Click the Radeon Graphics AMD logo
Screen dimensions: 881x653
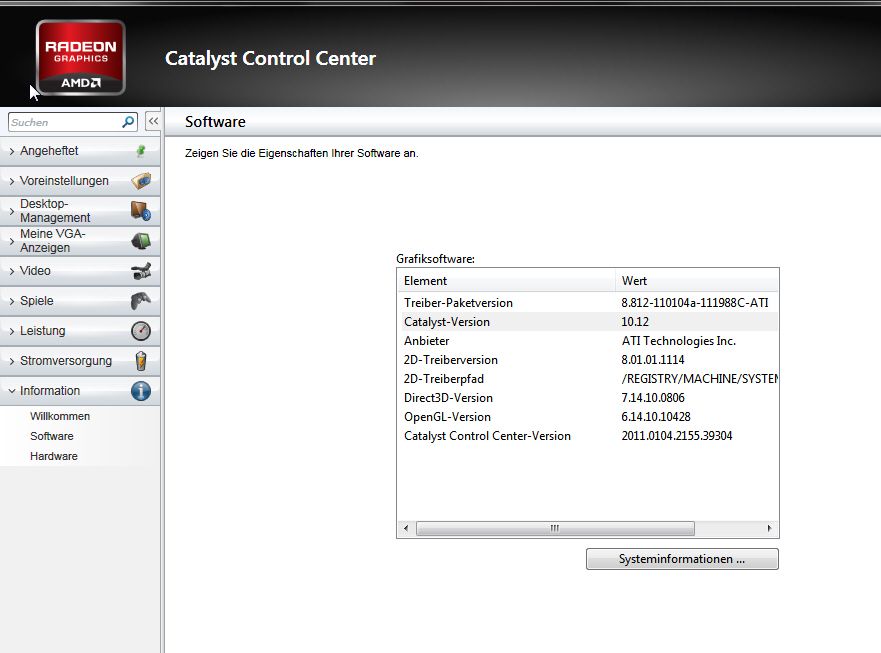(x=80, y=57)
